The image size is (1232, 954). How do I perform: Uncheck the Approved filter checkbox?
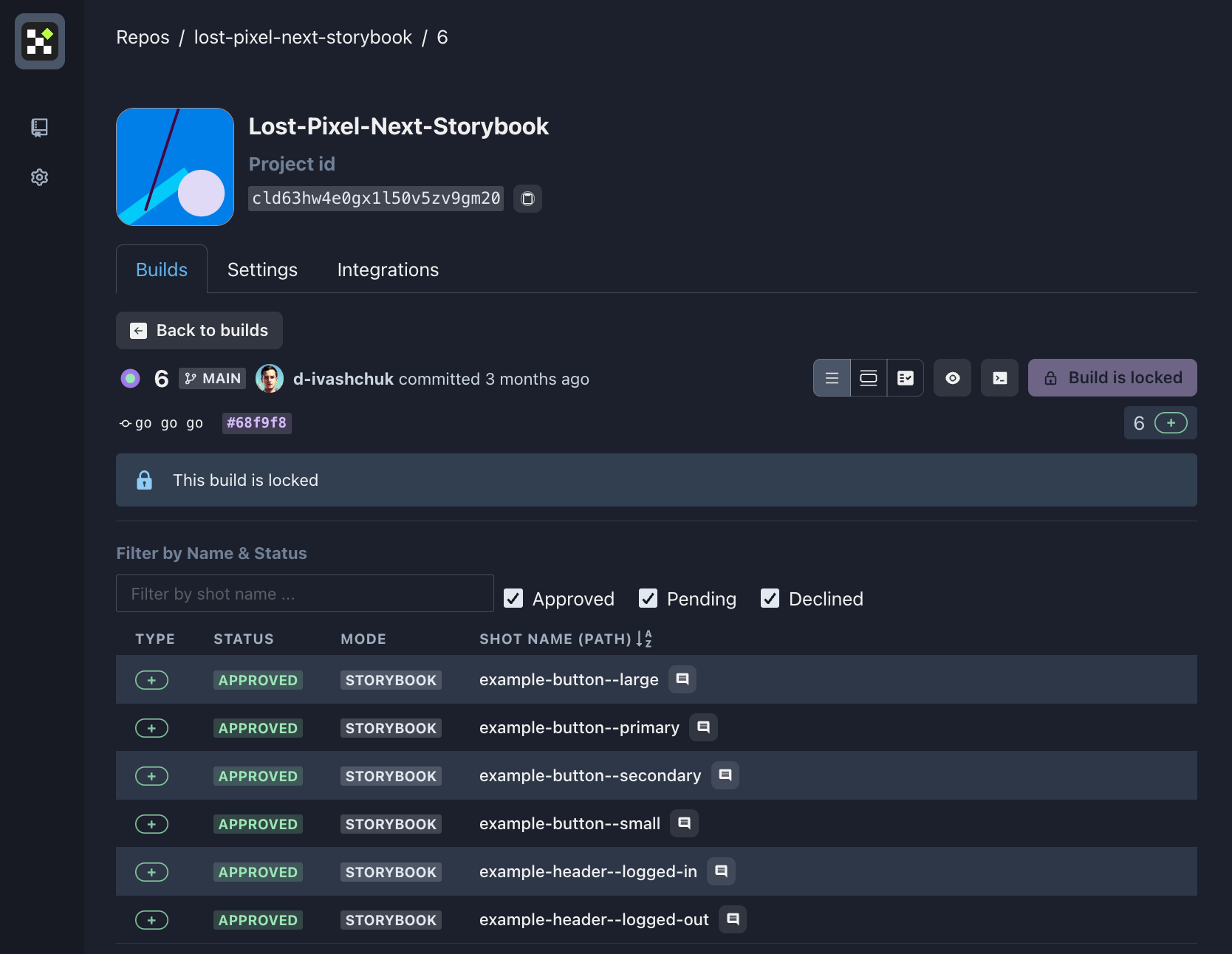click(513, 598)
